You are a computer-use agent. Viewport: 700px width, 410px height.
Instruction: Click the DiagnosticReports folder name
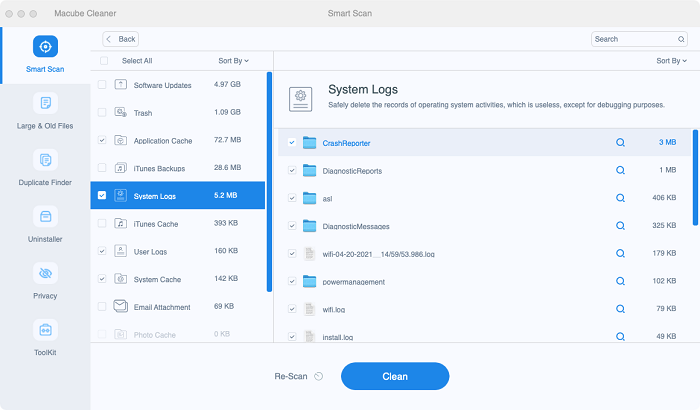pos(352,171)
